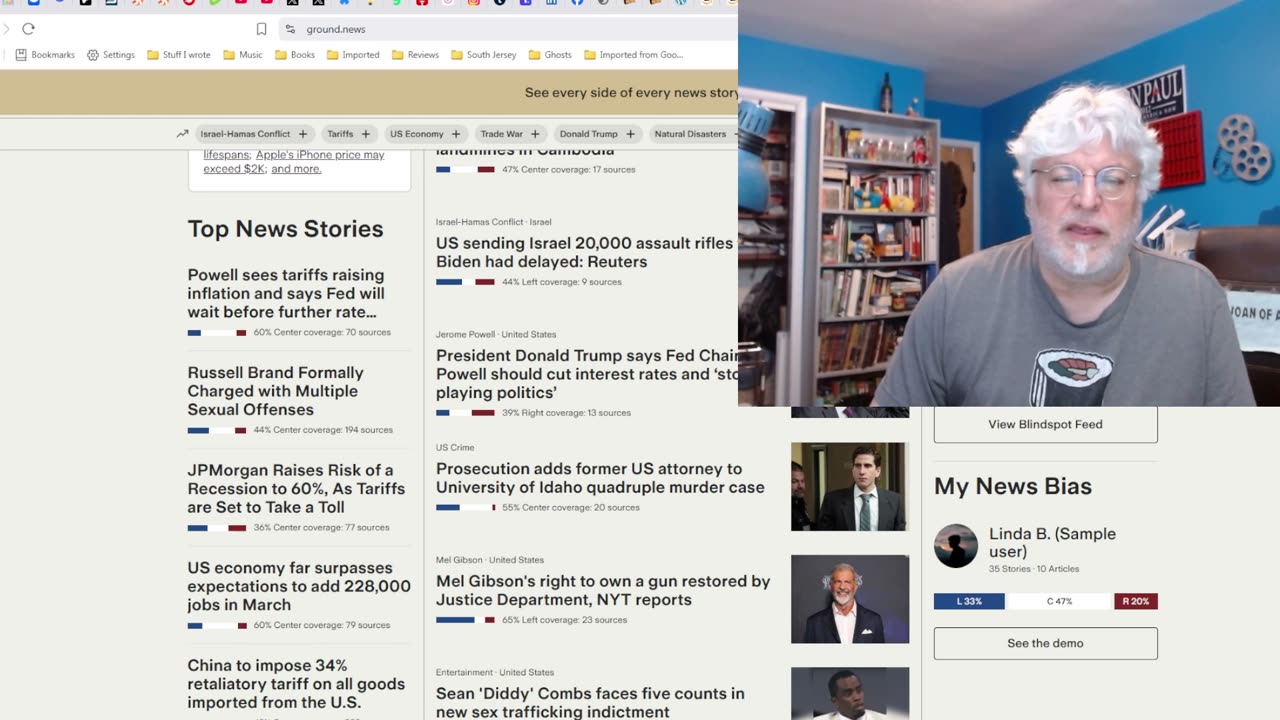Open the South Jersey bookmark folder
This screenshot has width=1280, height=720.
[x=484, y=55]
